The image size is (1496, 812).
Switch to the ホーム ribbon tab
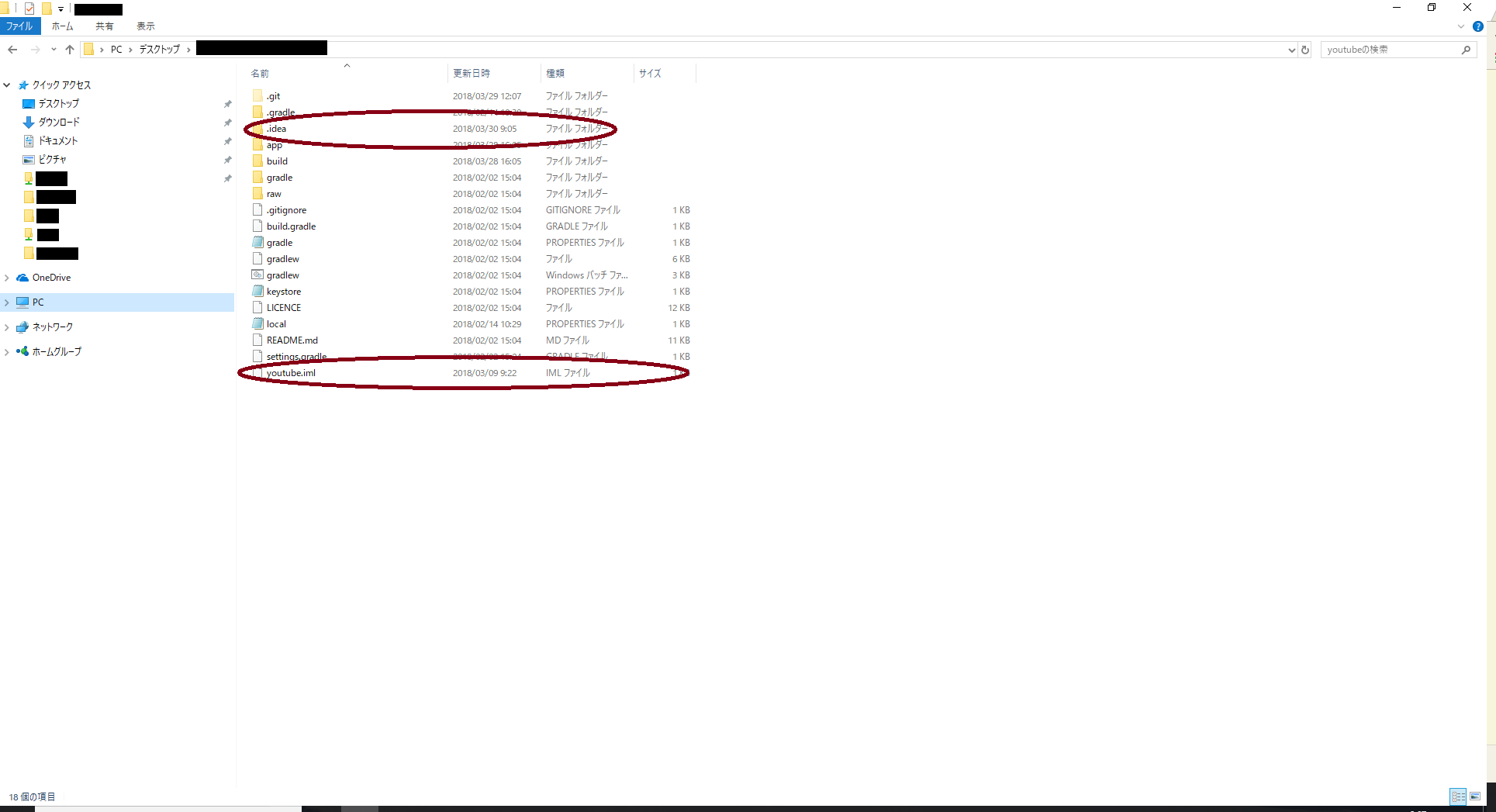[x=63, y=26]
